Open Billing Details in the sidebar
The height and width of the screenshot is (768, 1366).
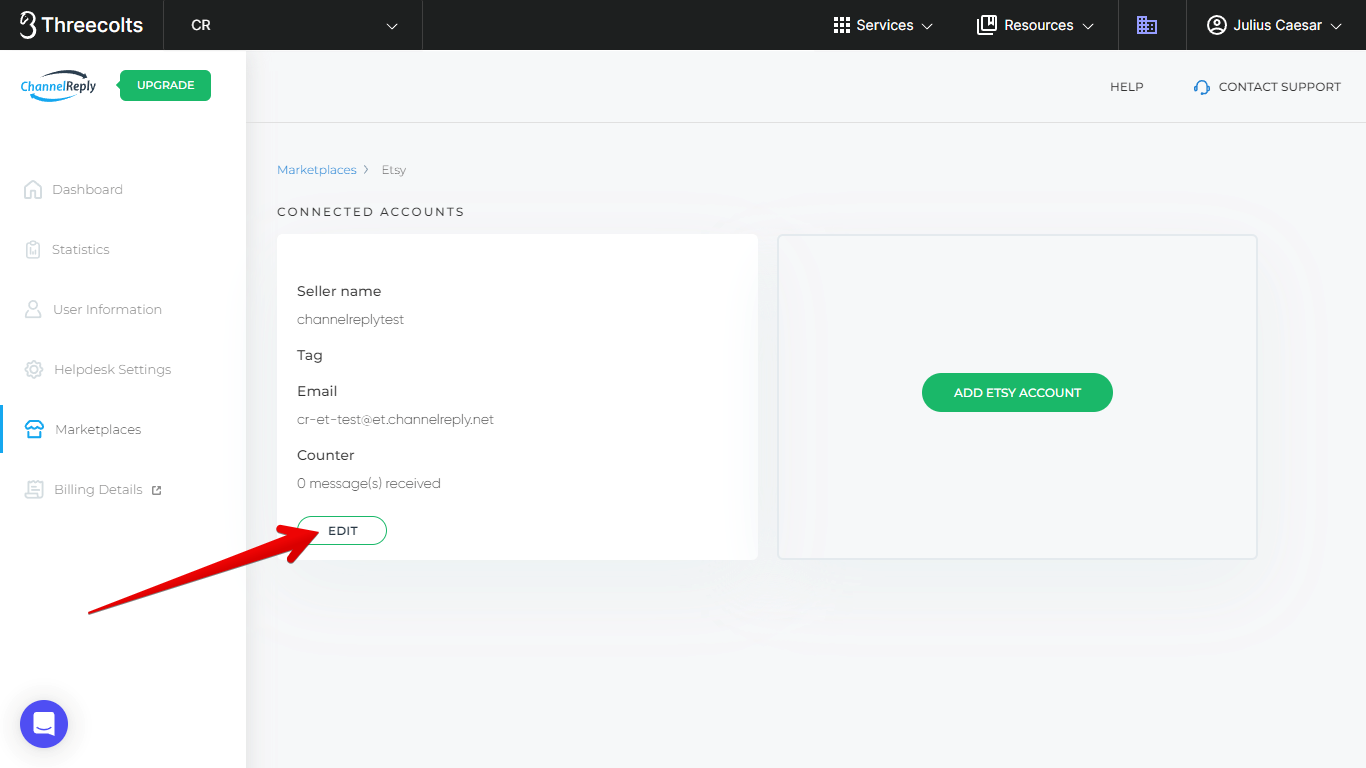(98, 490)
